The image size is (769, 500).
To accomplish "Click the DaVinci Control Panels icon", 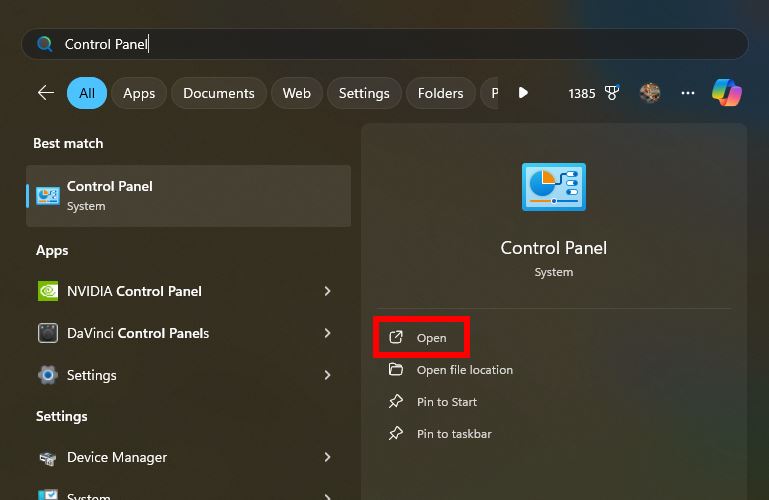I will pos(48,333).
